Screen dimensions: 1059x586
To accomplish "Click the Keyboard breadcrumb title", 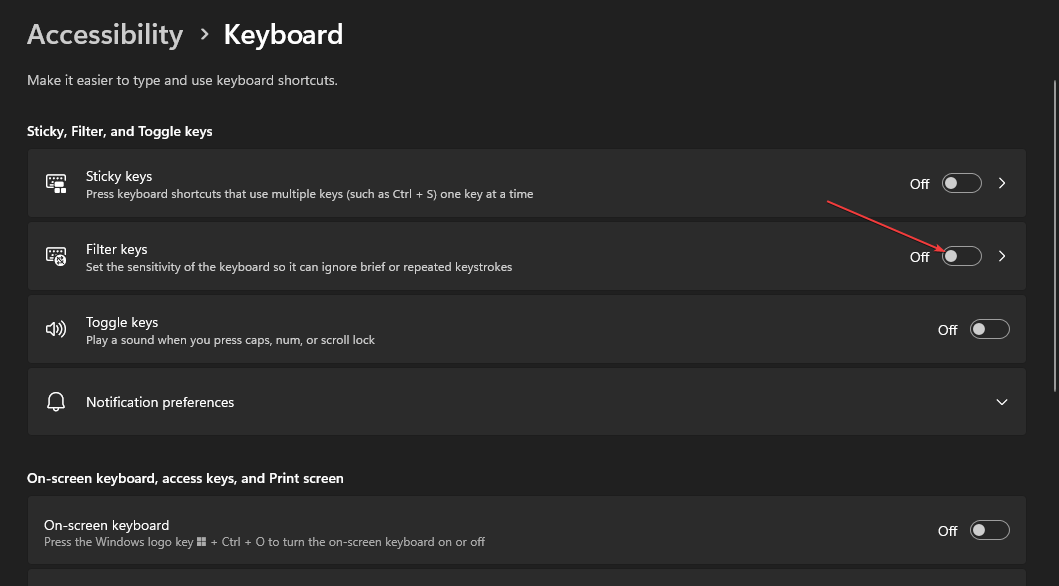I will tap(283, 35).
